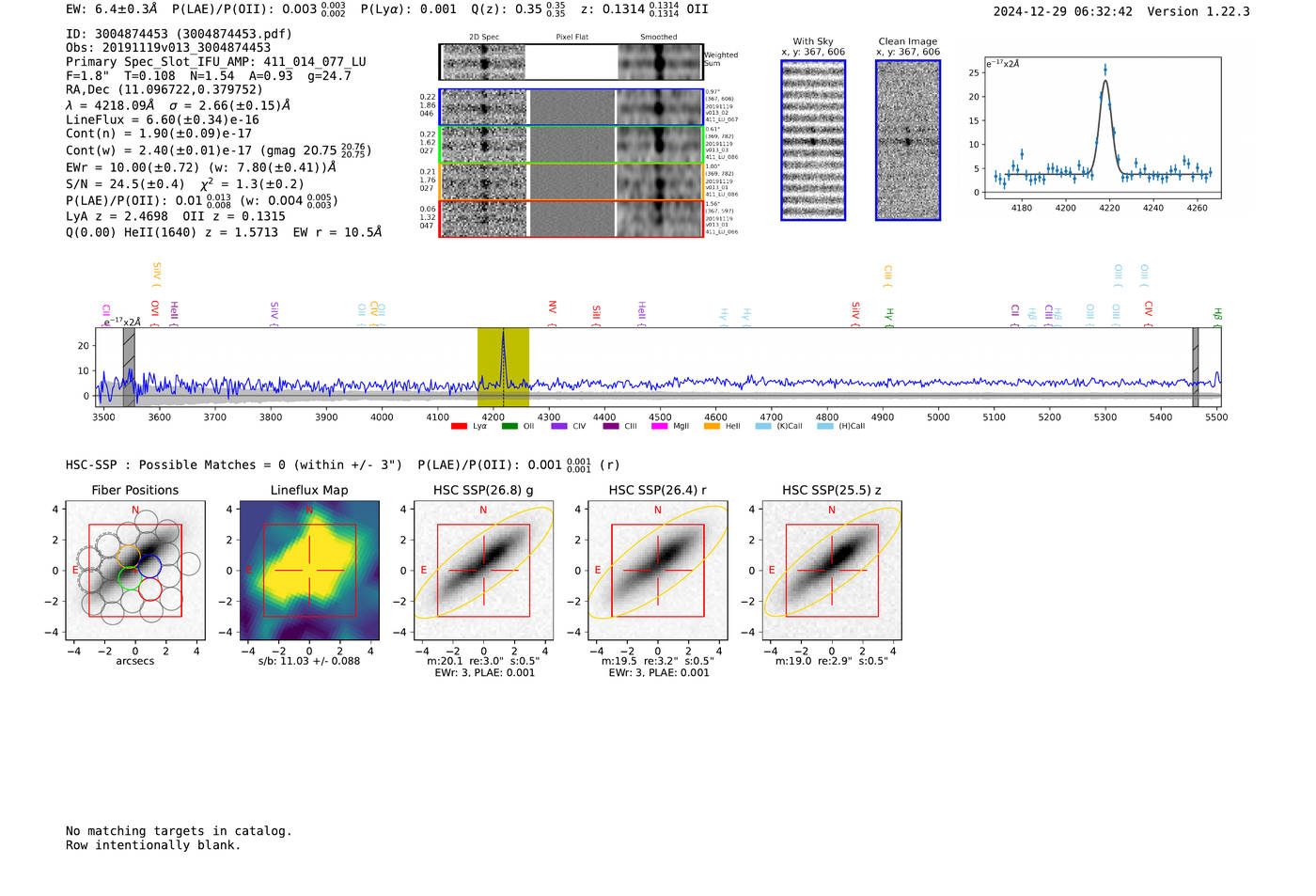Image resolution: width=1316 pixels, height=896 pixels.
Task: Click the hatched gray band near 3550 Å
Action: [x=129, y=368]
